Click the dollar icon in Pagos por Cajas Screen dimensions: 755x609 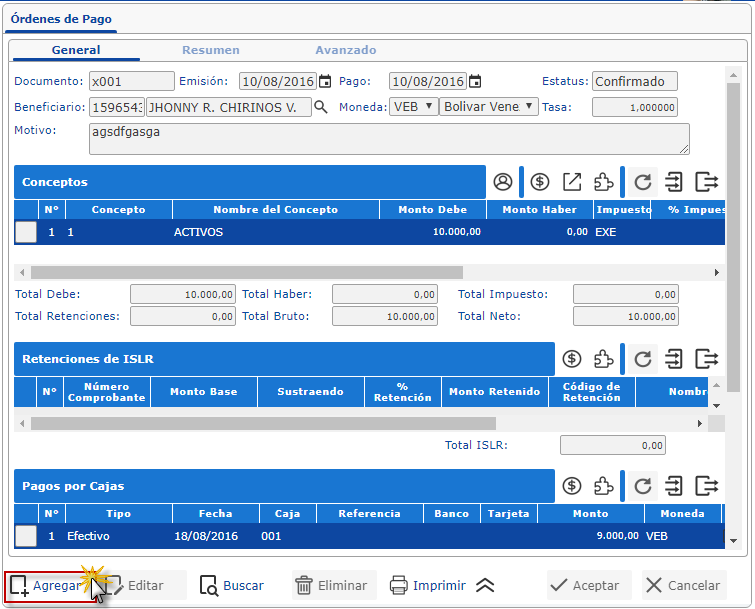(572, 486)
